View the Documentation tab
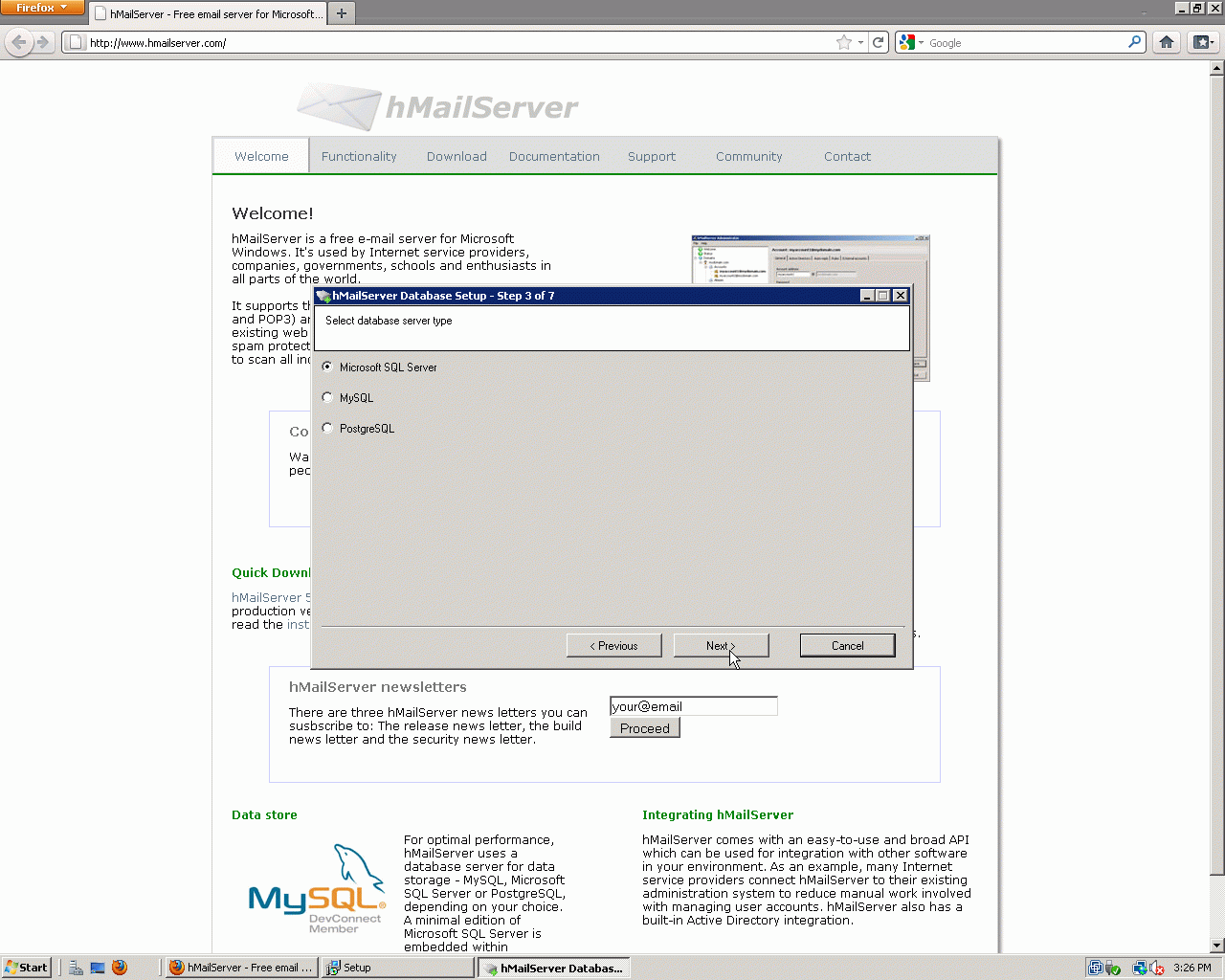This screenshot has height=980, width=1225. pyautogui.click(x=554, y=156)
